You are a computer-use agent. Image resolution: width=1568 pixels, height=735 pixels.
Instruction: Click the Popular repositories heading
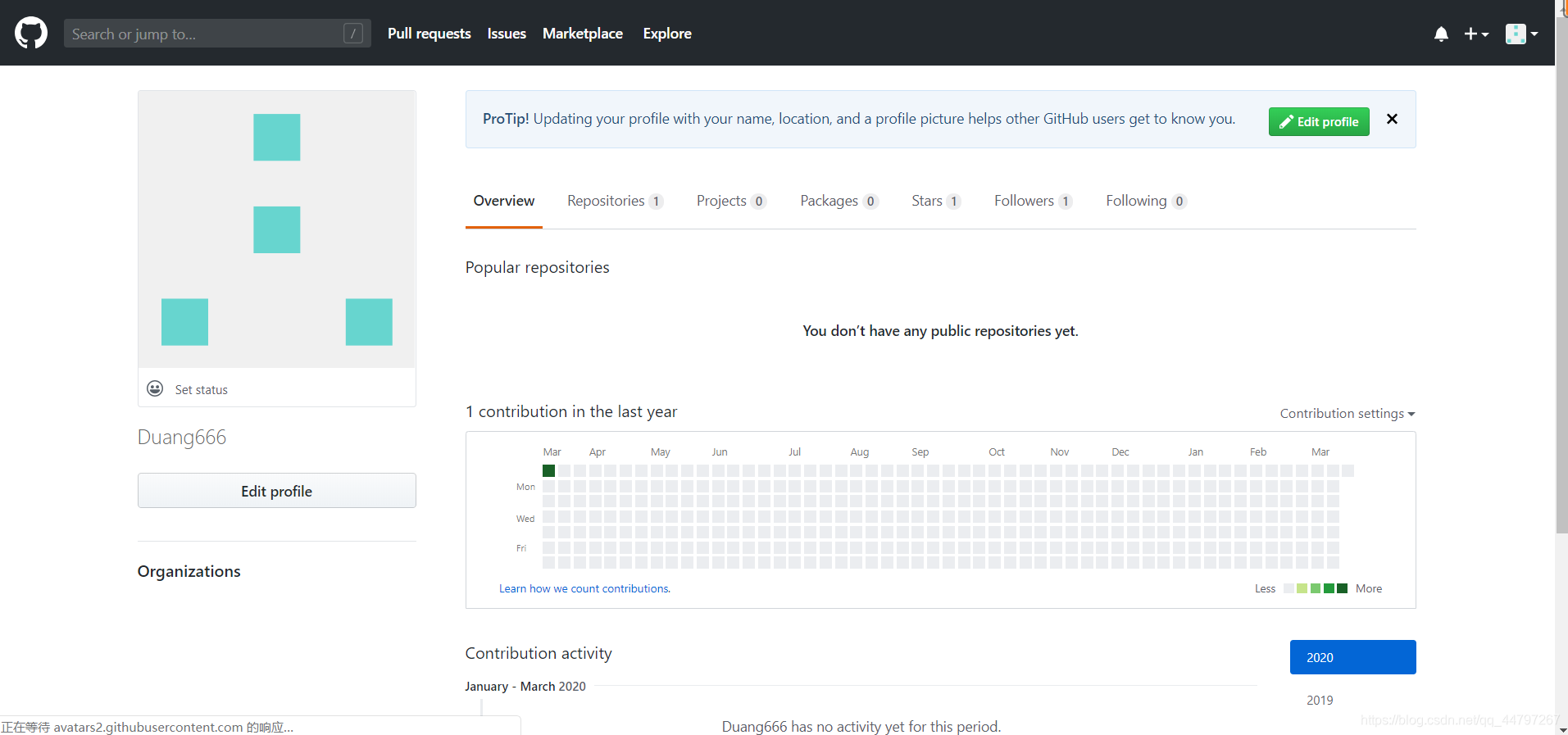(538, 267)
